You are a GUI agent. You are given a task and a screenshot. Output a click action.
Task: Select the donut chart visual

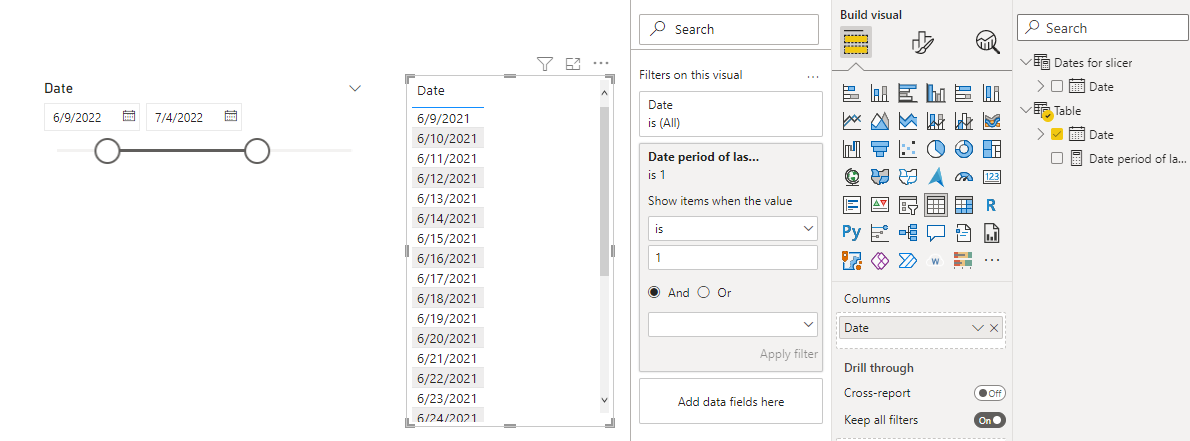(964, 149)
